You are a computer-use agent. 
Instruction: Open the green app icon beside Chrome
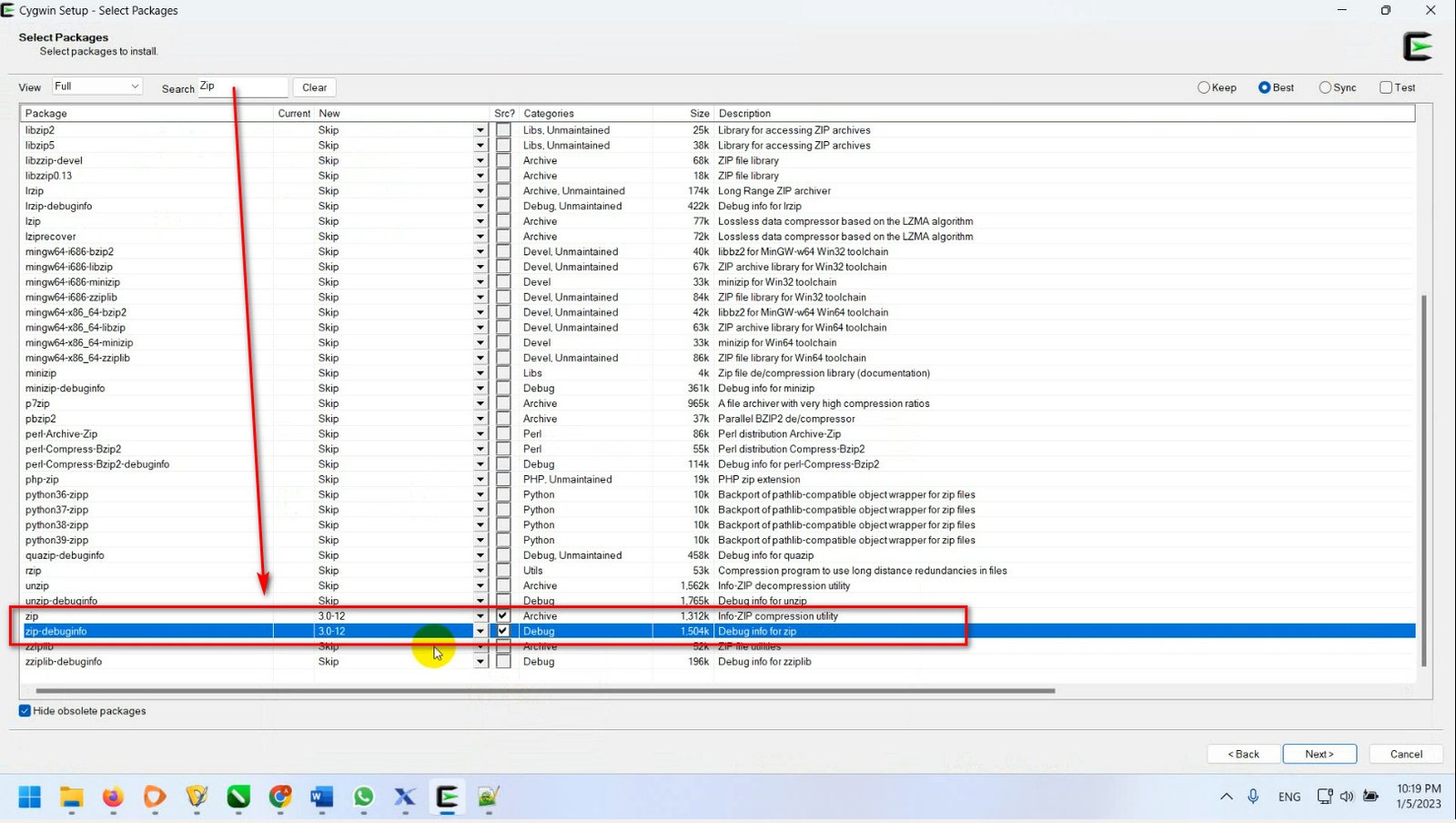pos(238,797)
